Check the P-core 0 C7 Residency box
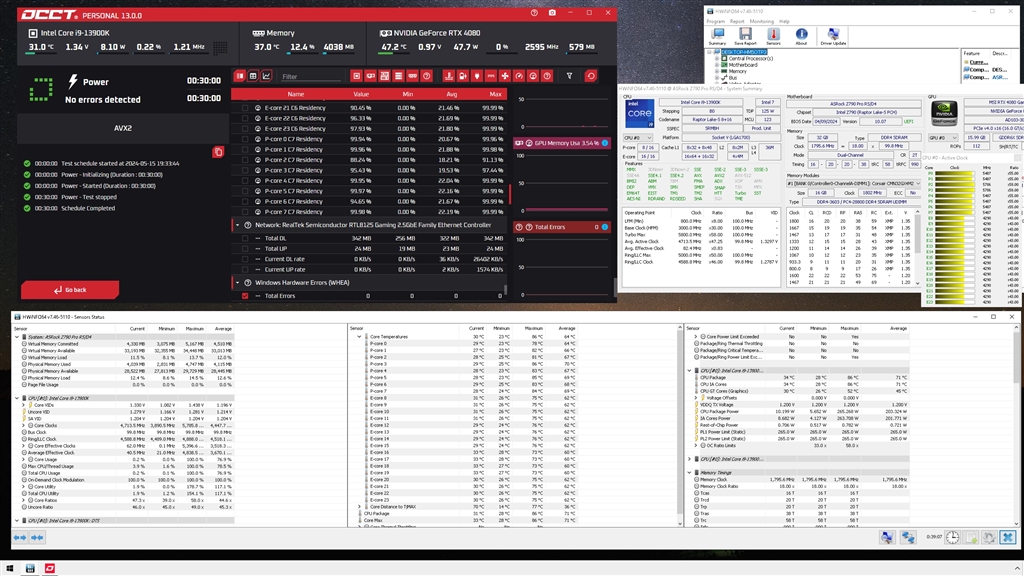Screen dimensions: 1024x576 pos(246,139)
